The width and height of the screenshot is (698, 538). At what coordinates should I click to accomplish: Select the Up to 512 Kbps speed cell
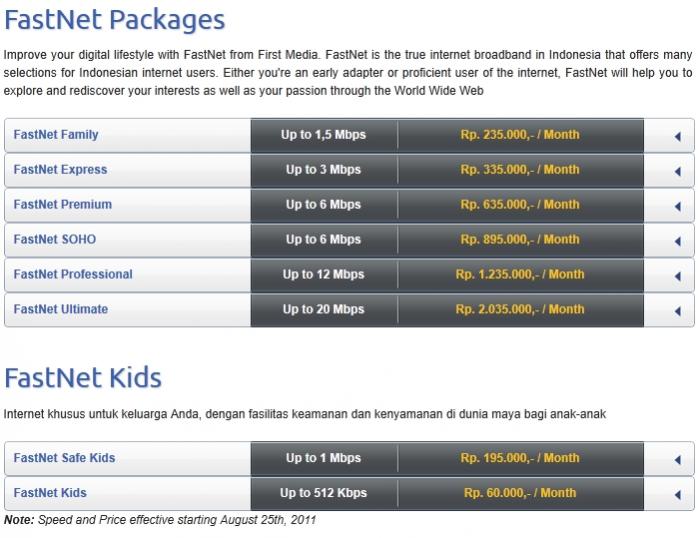click(x=324, y=493)
